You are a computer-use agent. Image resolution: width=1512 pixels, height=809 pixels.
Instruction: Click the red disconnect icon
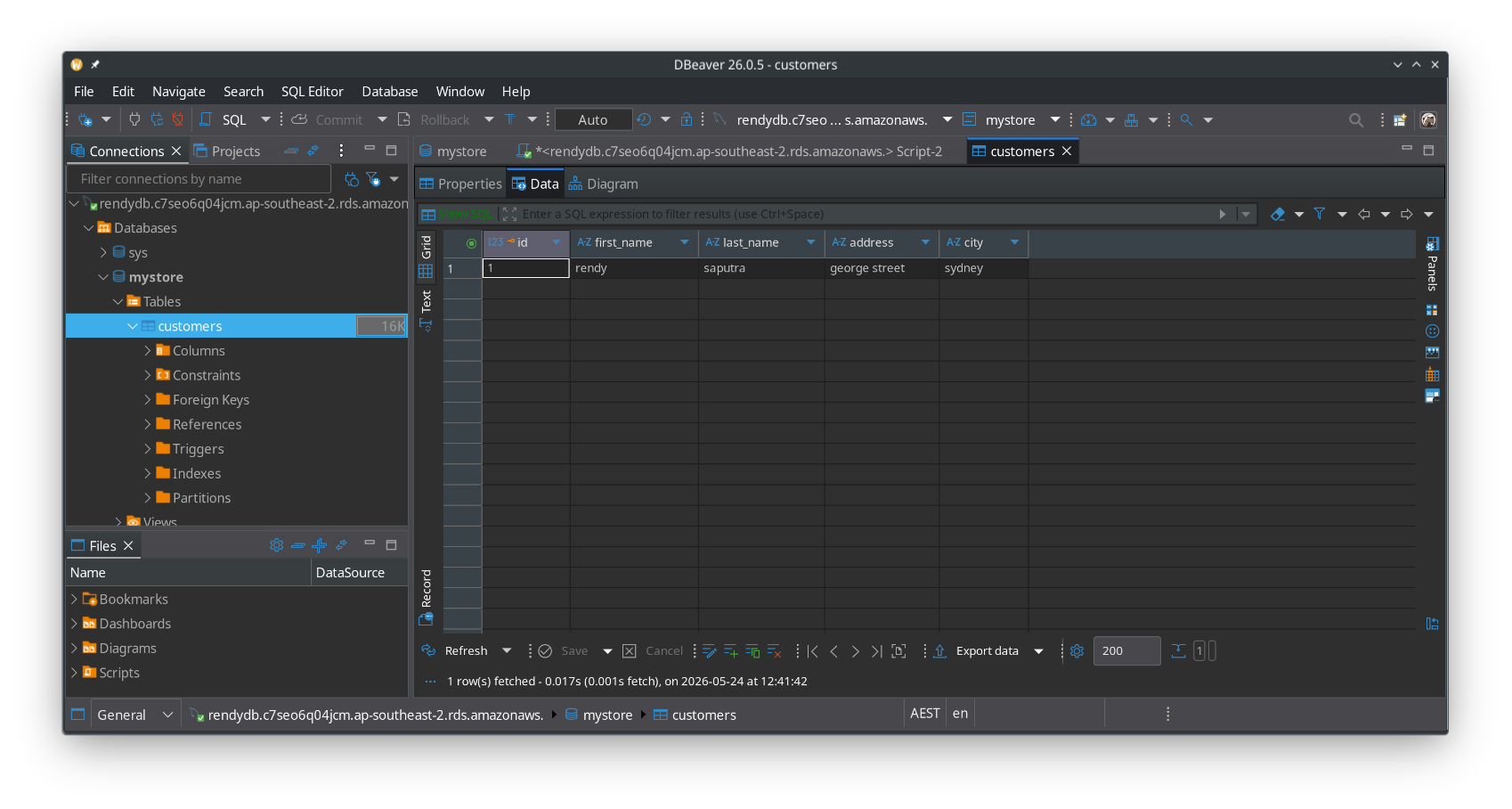click(178, 119)
